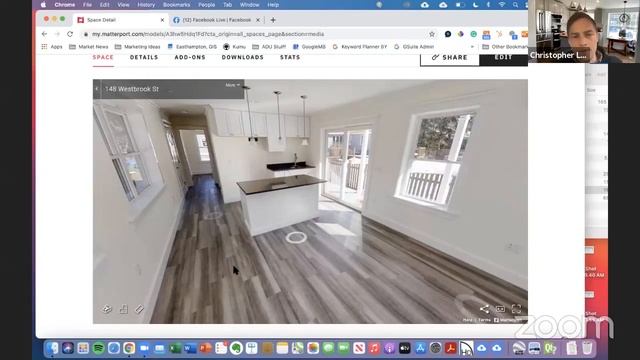Launch Microsoft Word from the Dock

click(x=190, y=348)
